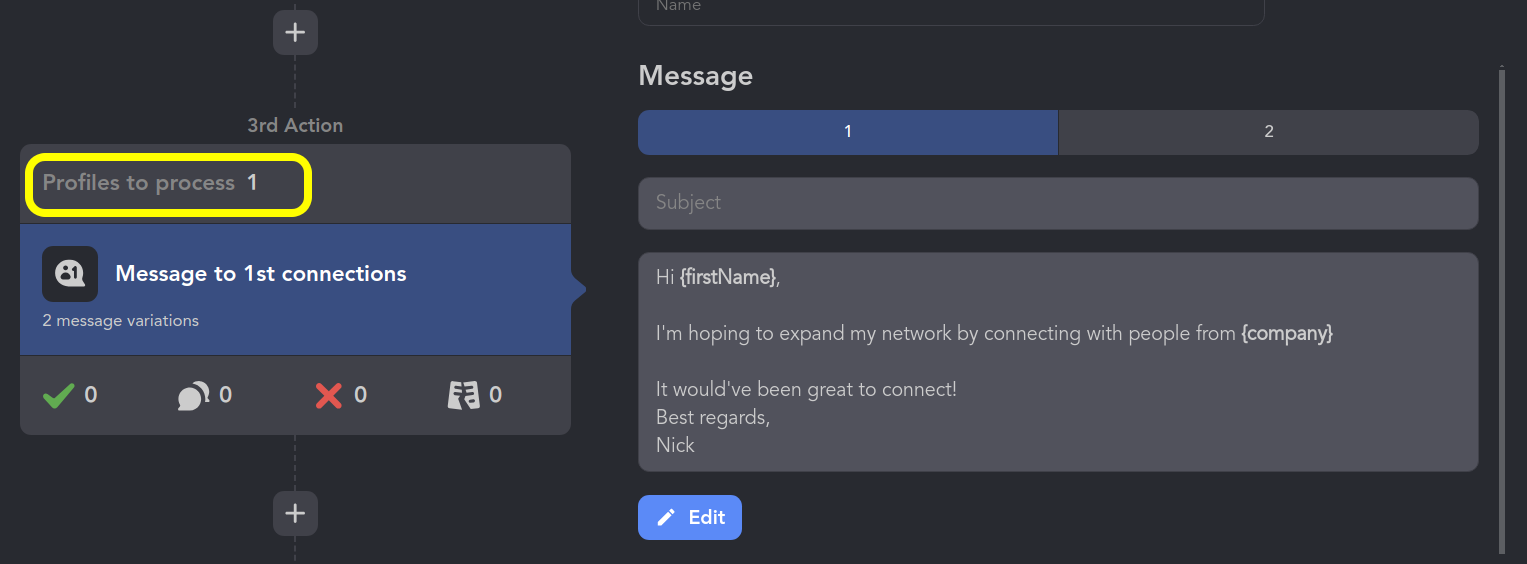Click the plus button below the message card

pos(295,513)
